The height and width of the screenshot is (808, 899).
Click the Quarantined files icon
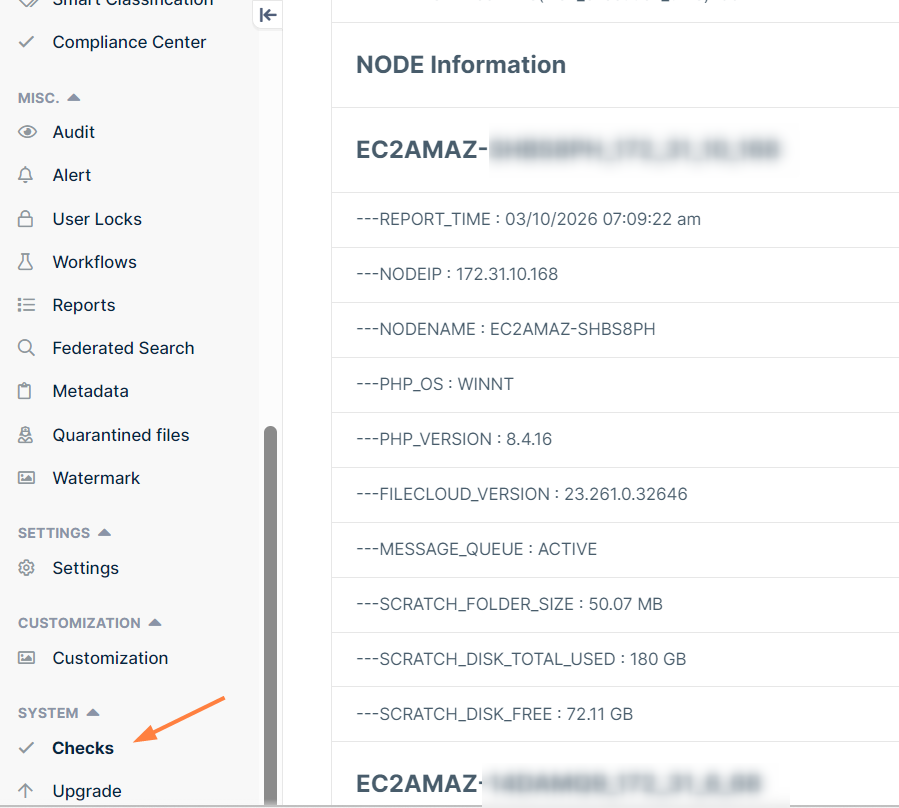tap(25, 434)
